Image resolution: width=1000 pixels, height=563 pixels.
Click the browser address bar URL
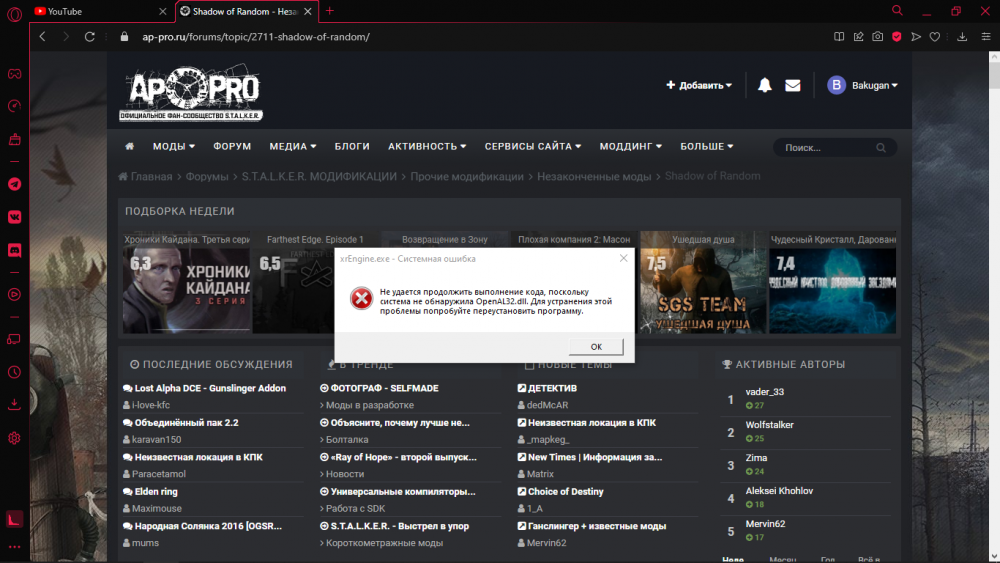coord(256,37)
